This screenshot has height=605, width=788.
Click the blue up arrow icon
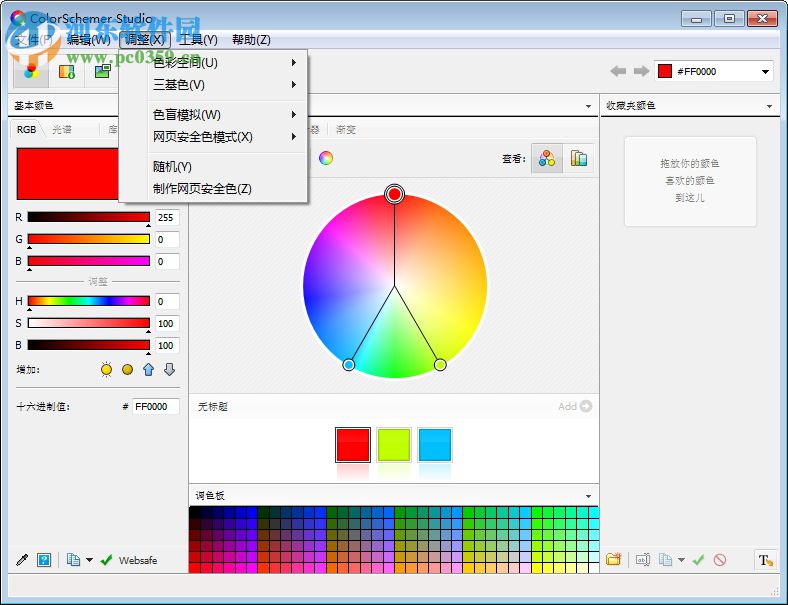click(x=148, y=370)
